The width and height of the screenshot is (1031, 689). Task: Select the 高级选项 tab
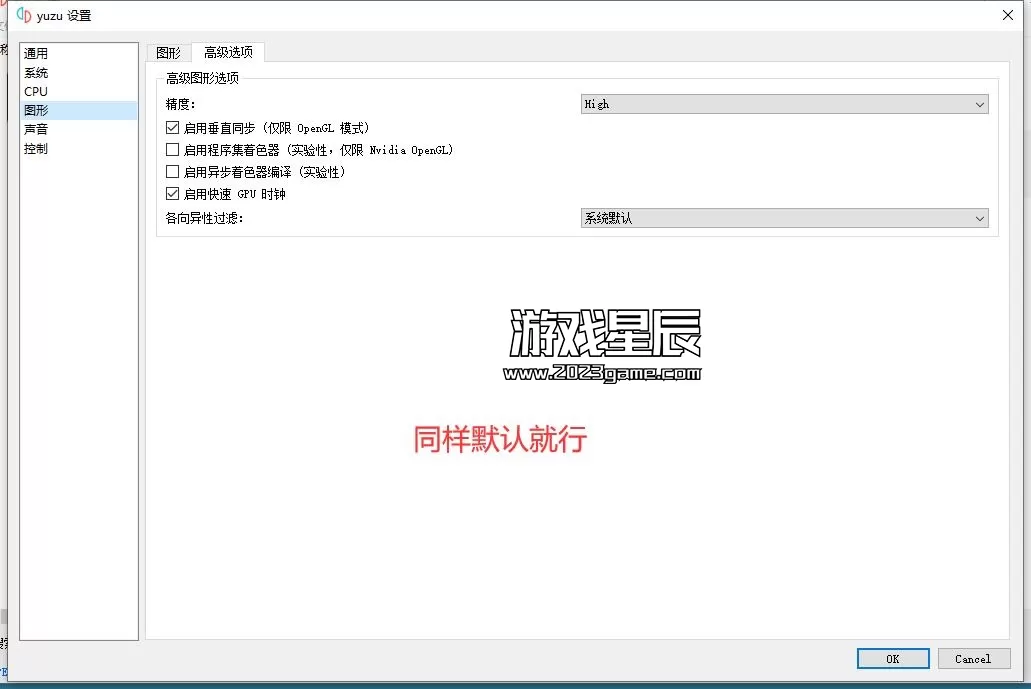228,53
